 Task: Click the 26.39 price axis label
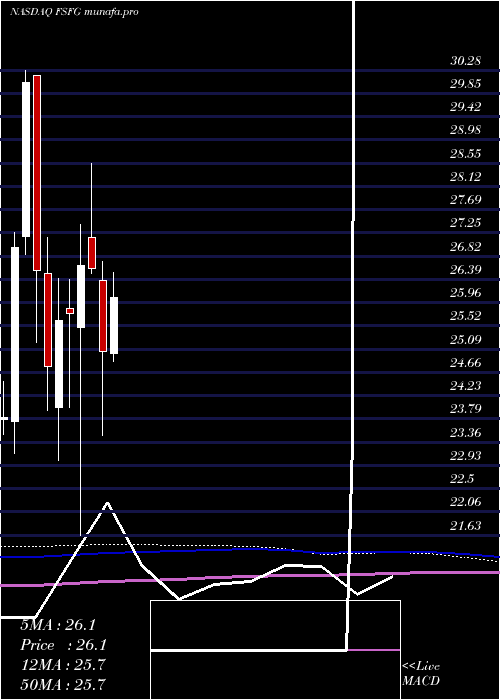coord(465,270)
